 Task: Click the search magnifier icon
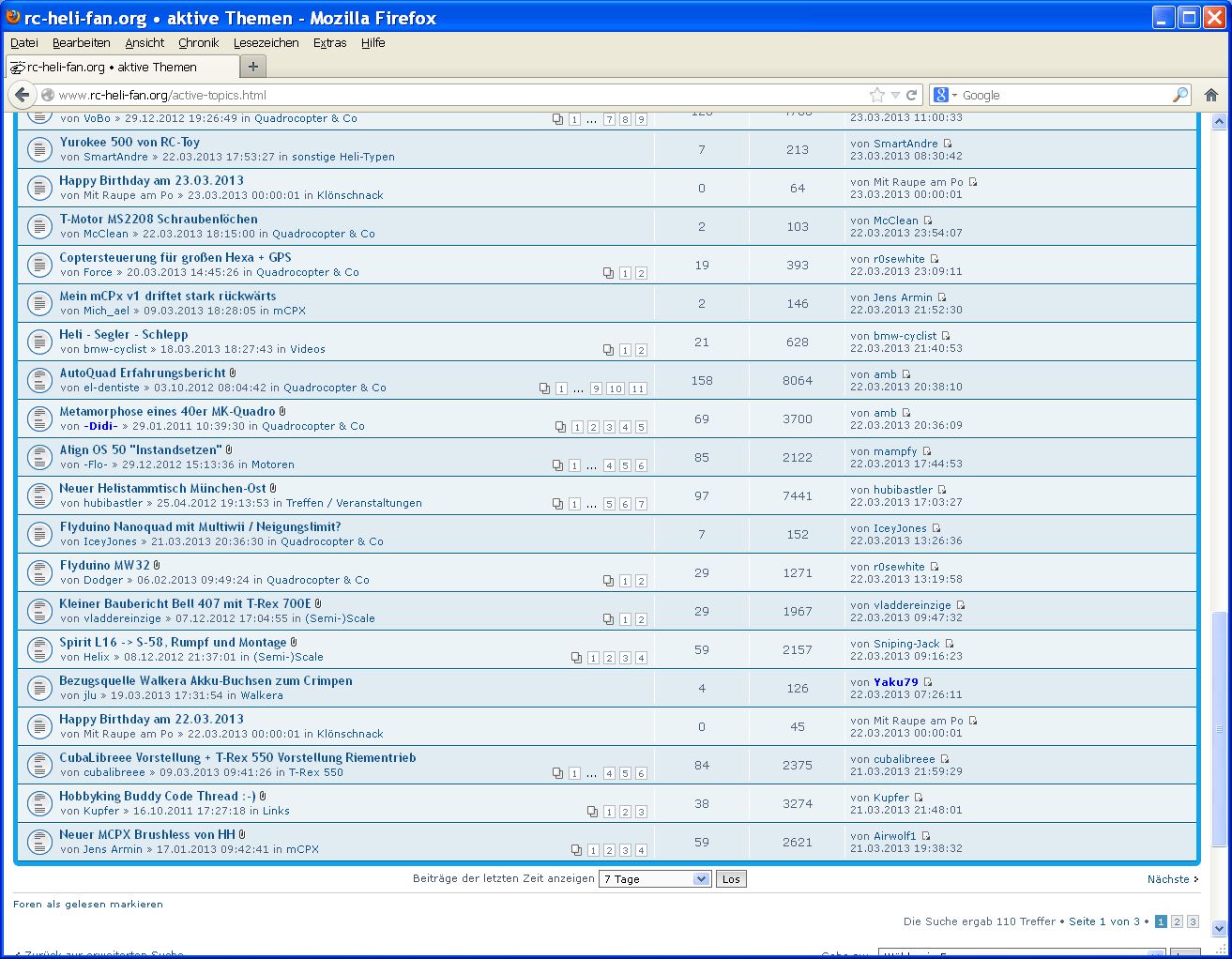(1179, 95)
